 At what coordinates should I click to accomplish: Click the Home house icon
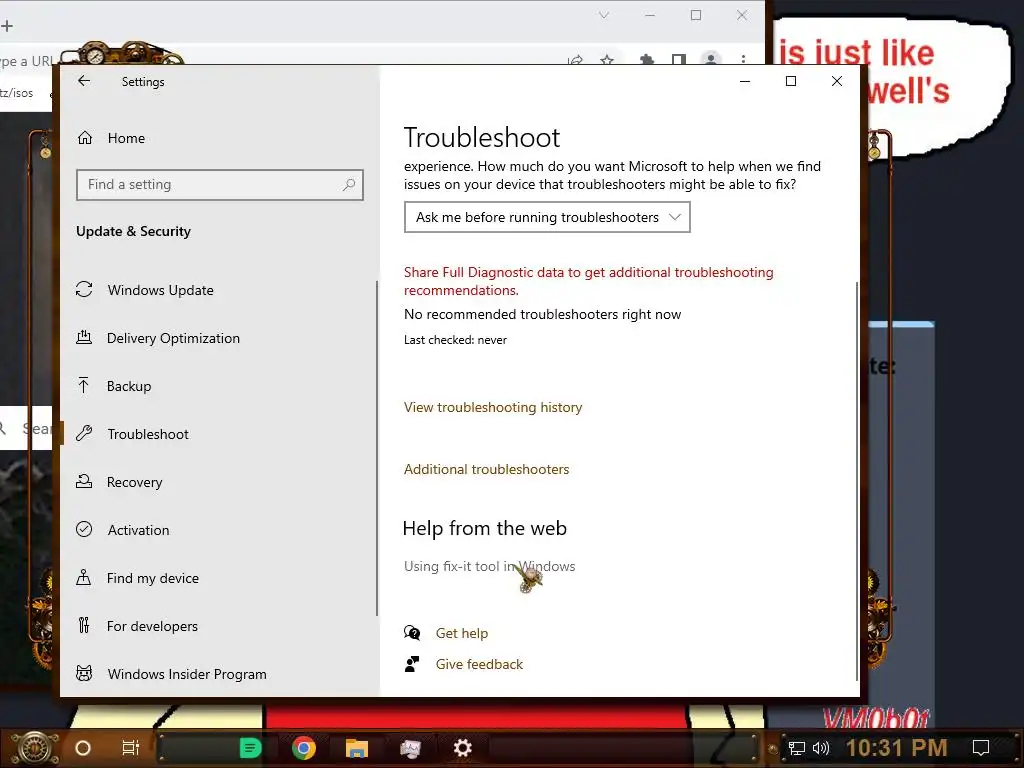coord(85,138)
